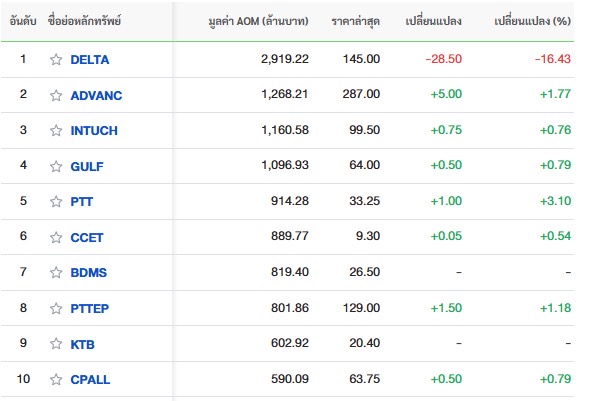Sort by เปลี่ยนแปลง (%) column header
The width and height of the screenshot is (591, 401).
pyautogui.click(x=532, y=21)
